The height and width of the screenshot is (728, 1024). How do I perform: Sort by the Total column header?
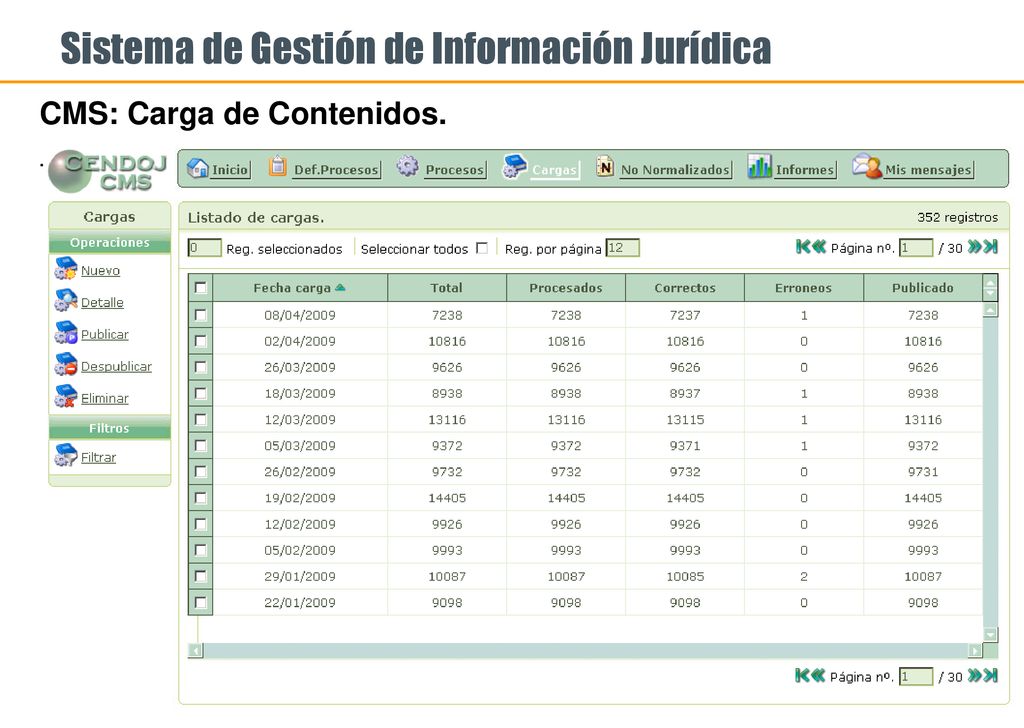(x=447, y=288)
